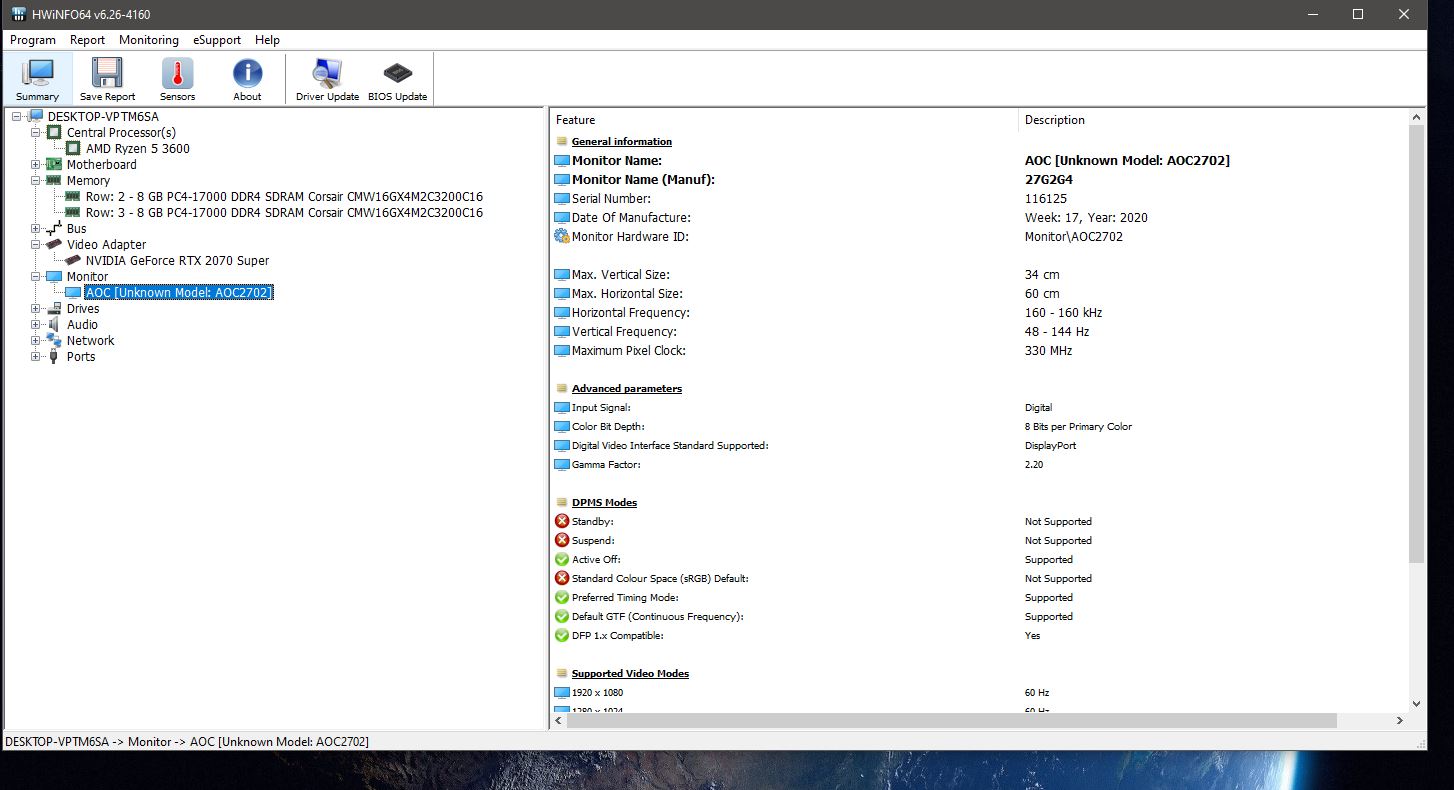Collapse the DESKTOP-VPTM6SA root node

(x=17, y=116)
